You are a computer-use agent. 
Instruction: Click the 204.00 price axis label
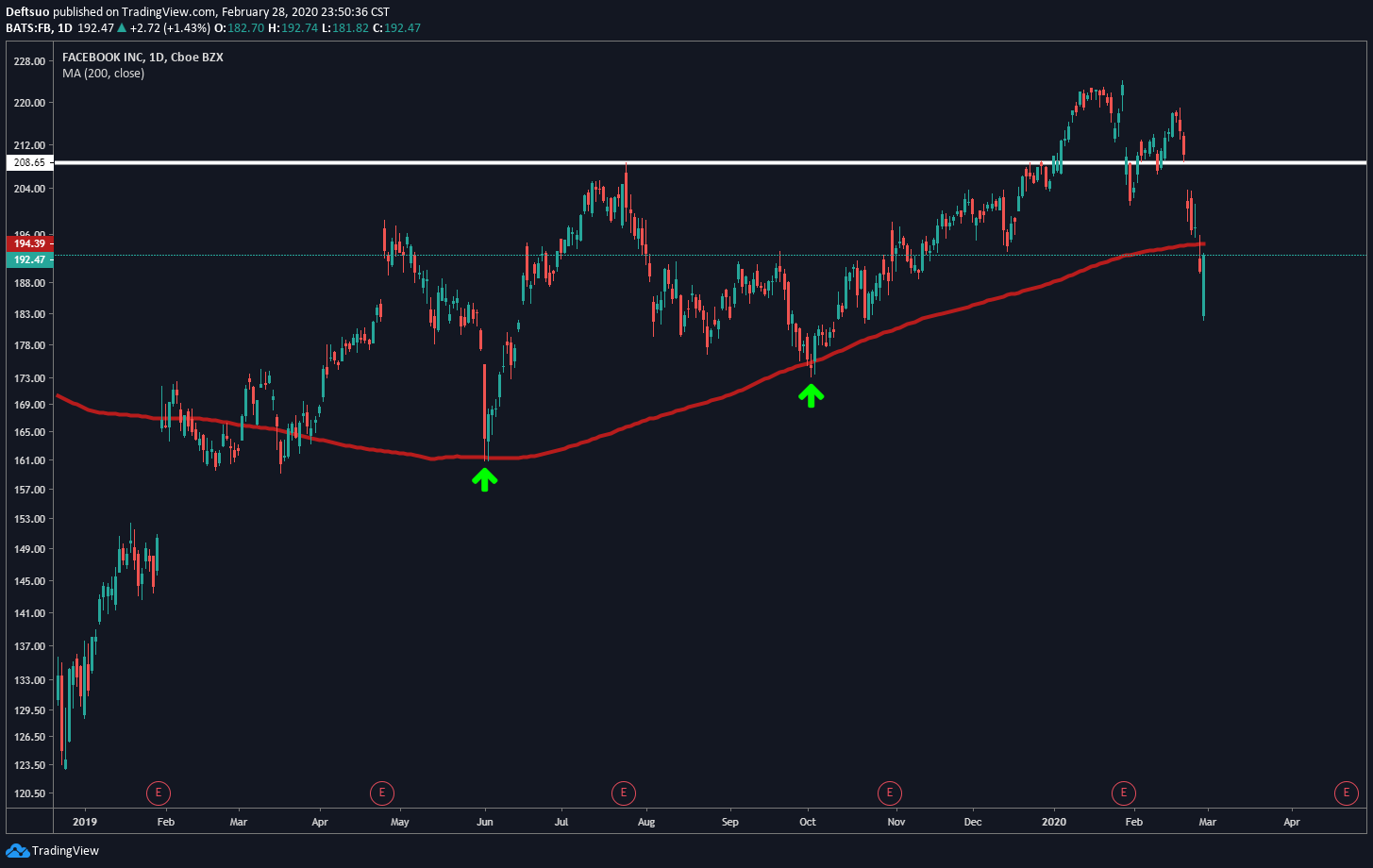(31, 189)
